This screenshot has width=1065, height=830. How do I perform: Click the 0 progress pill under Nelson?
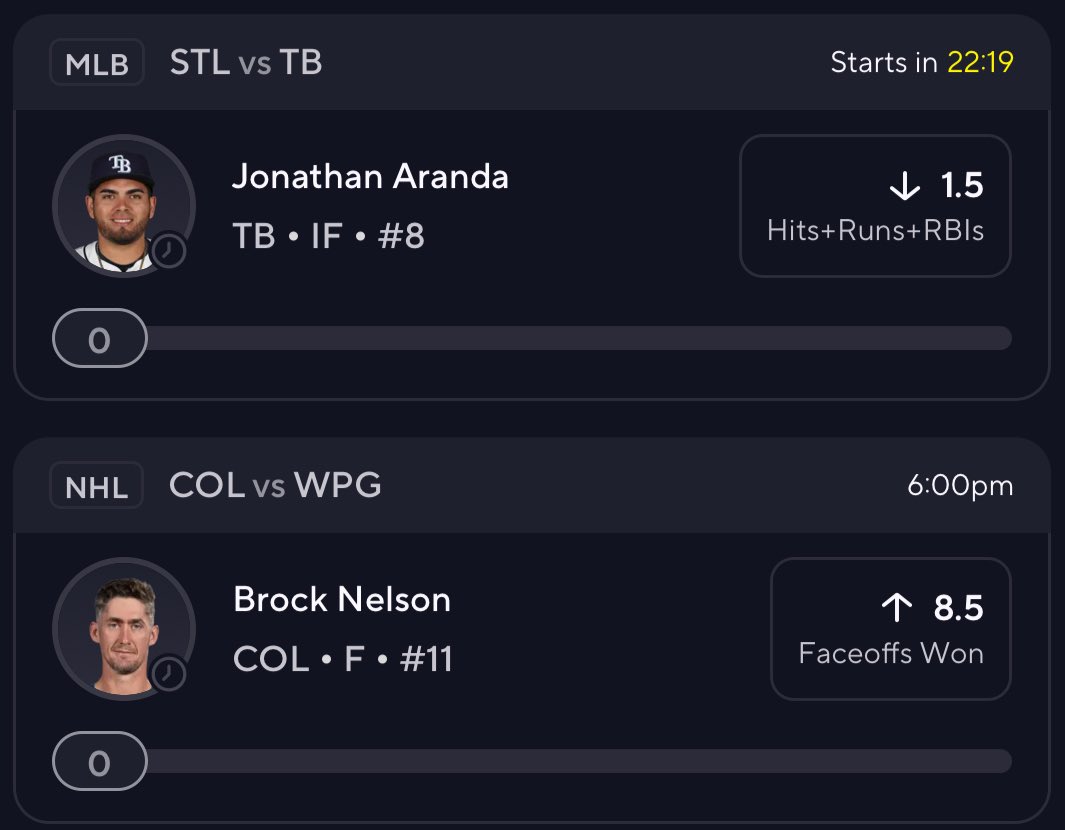point(99,764)
